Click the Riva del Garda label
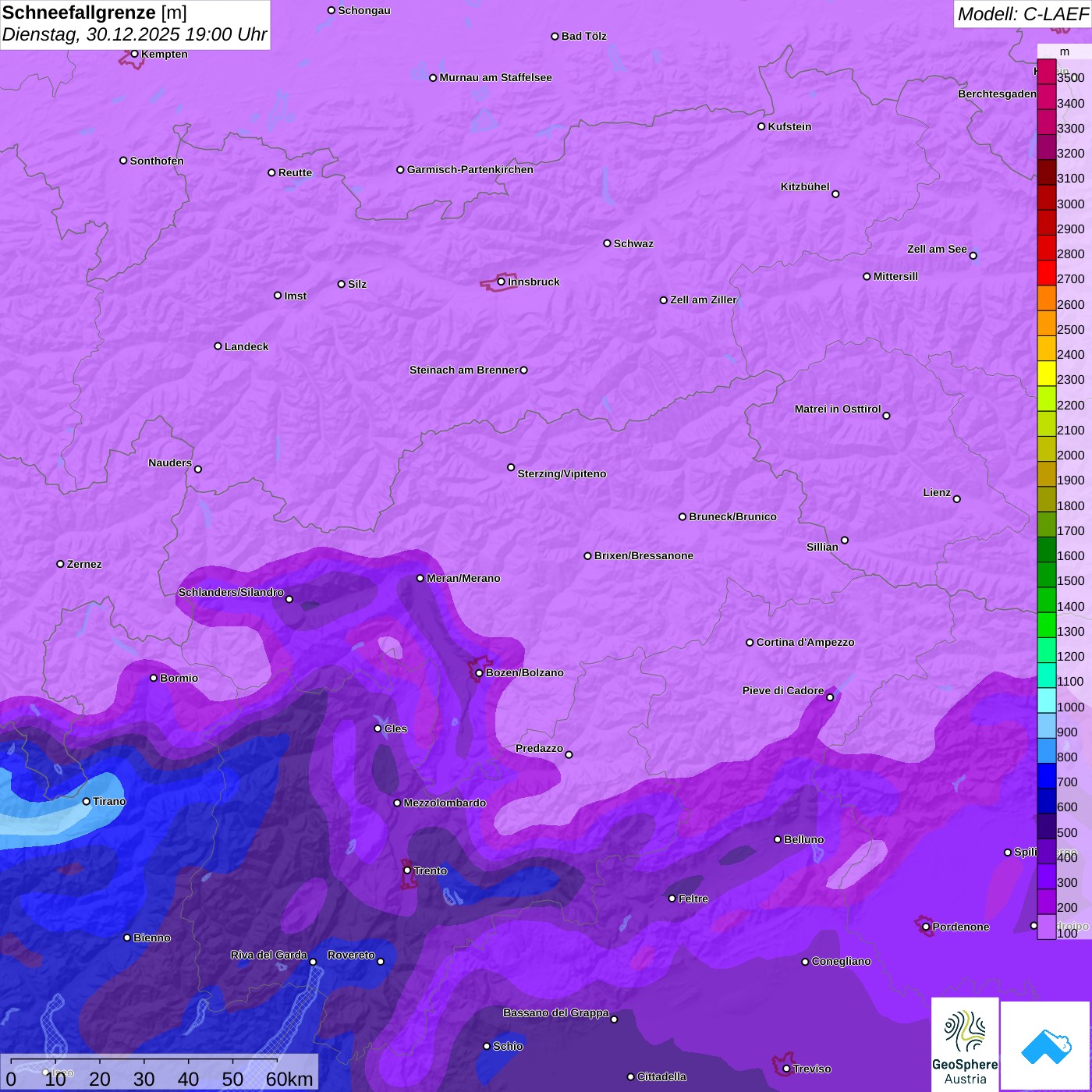 269,955
